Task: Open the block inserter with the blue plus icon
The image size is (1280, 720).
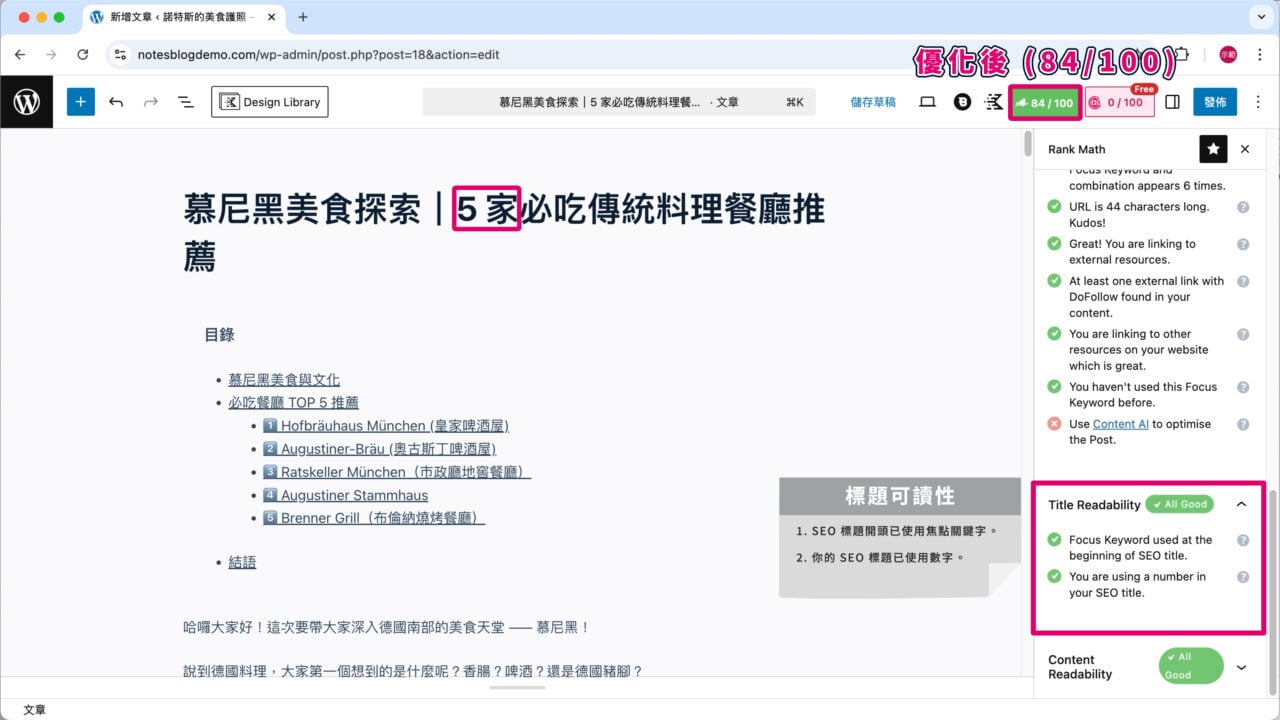Action: [x=80, y=101]
